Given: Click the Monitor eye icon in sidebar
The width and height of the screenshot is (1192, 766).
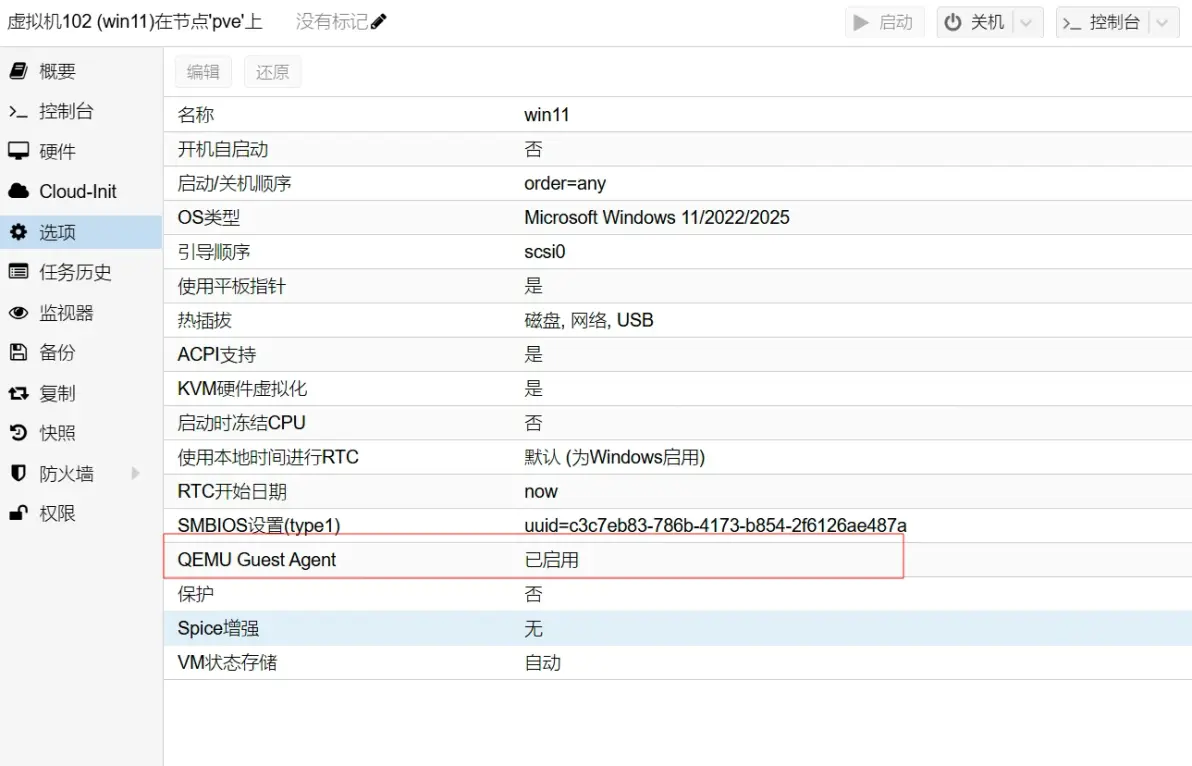Looking at the screenshot, I should point(18,313).
